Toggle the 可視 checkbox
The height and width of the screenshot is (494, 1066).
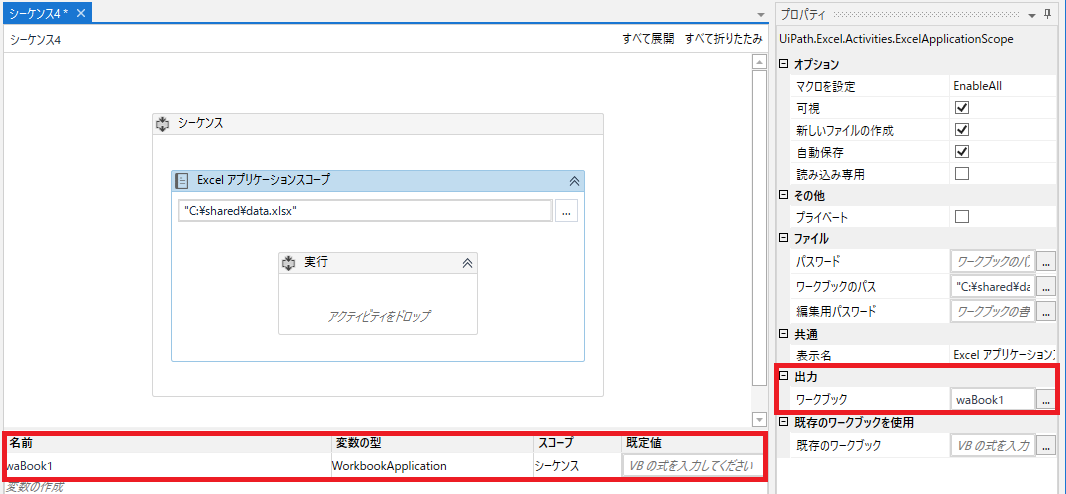[961, 108]
